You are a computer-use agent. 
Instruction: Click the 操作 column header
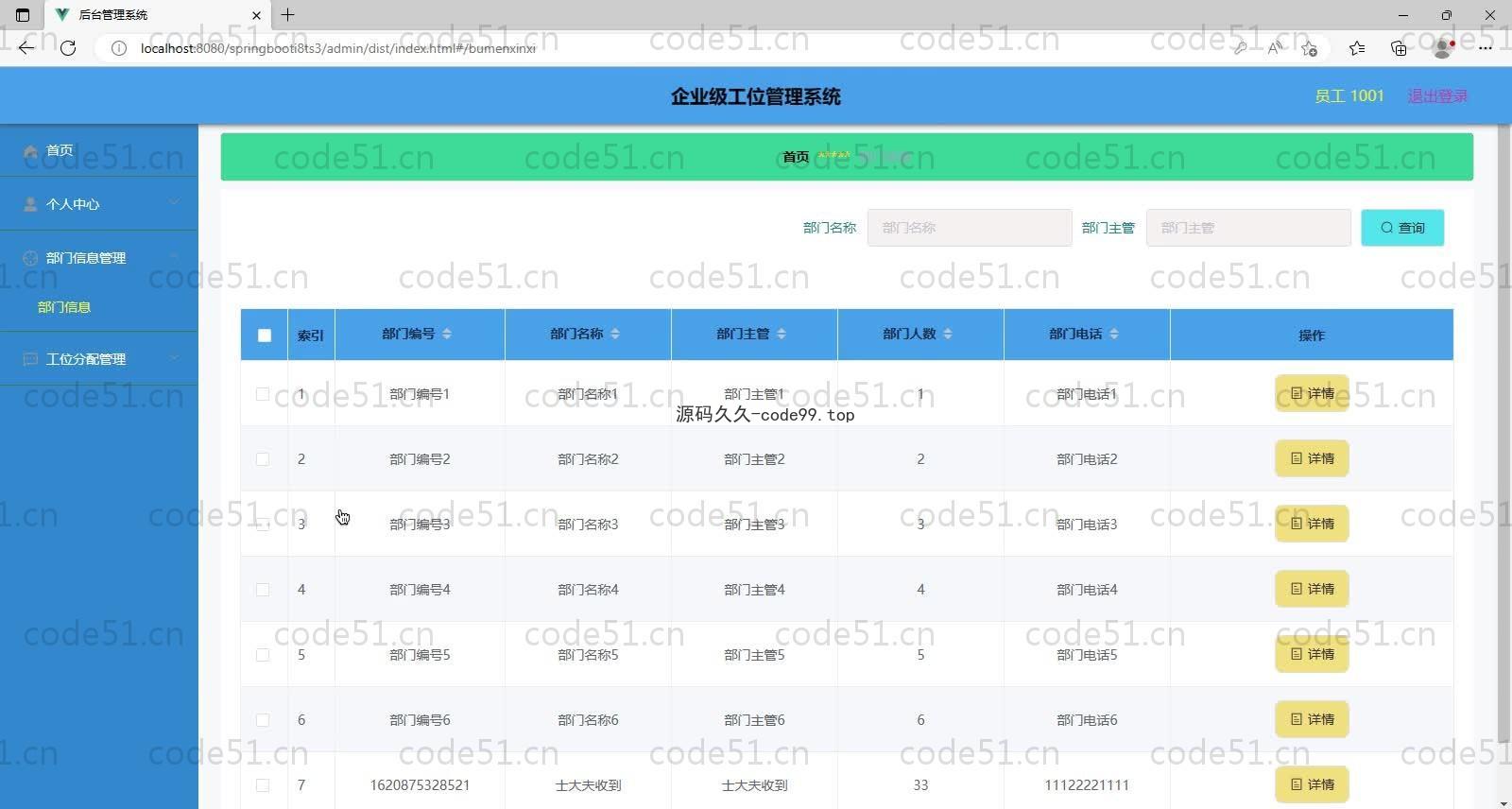pos(1312,336)
